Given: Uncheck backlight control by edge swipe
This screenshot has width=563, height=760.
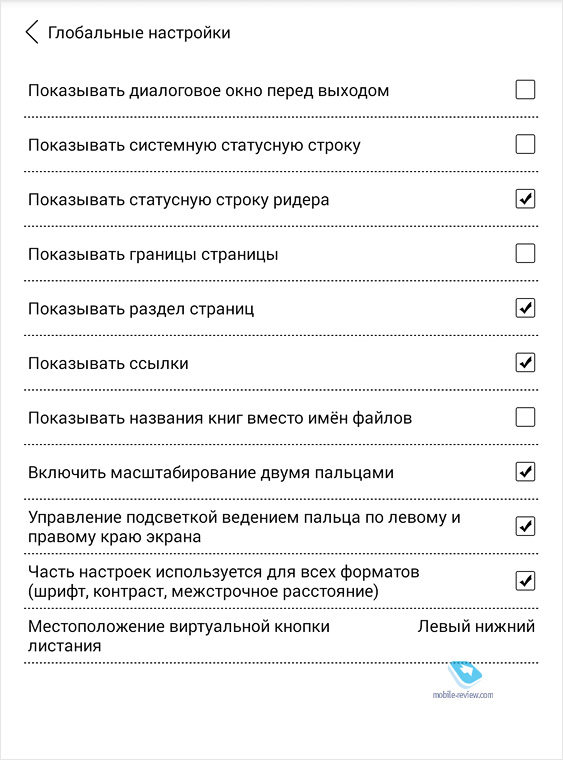Looking at the screenshot, I should click(525, 526).
